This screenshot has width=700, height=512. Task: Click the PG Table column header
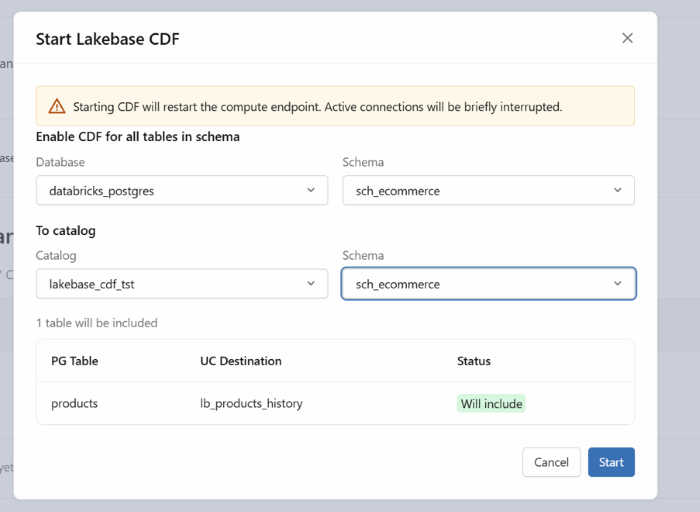75,361
